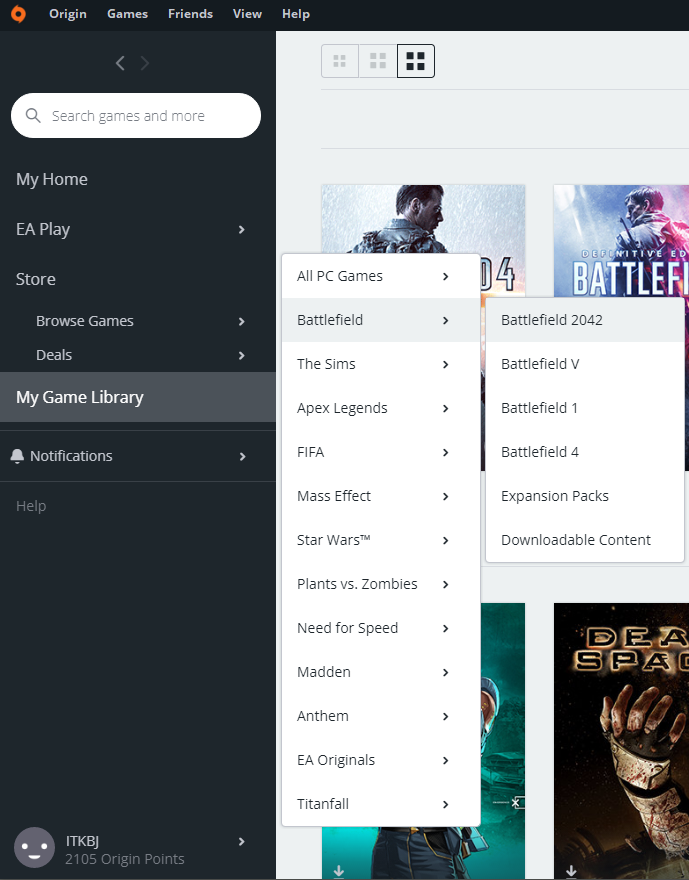Open the Origin menu
The image size is (689, 880).
68,14
